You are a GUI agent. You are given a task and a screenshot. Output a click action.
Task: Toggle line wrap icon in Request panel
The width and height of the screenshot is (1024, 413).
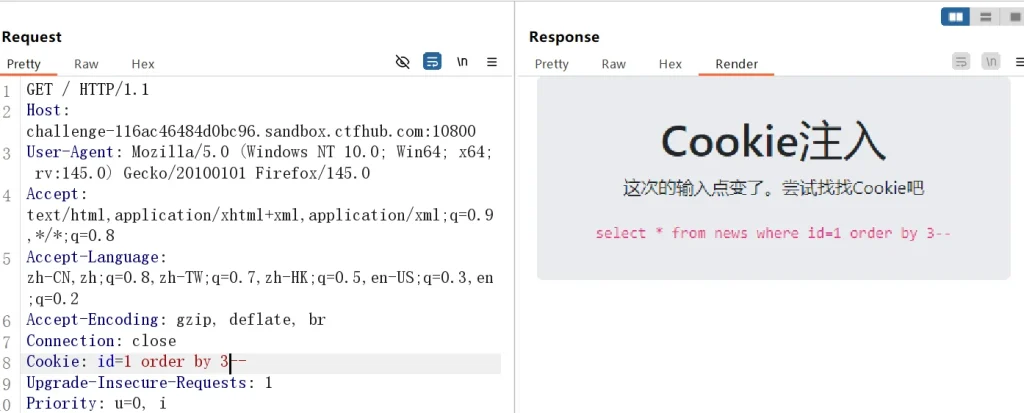[432, 62]
